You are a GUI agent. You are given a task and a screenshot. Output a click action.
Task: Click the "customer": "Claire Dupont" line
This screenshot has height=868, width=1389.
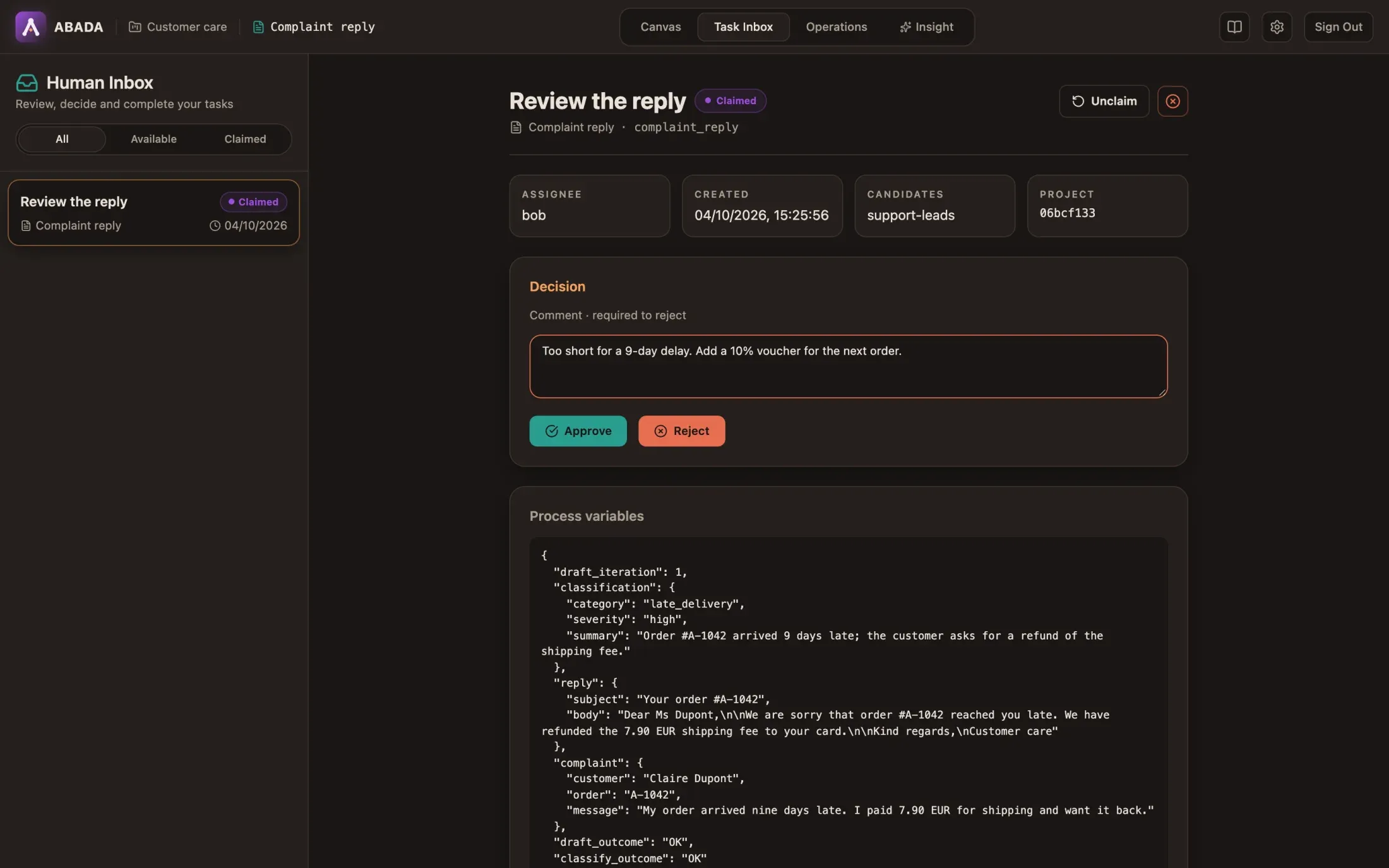click(655, 778)
